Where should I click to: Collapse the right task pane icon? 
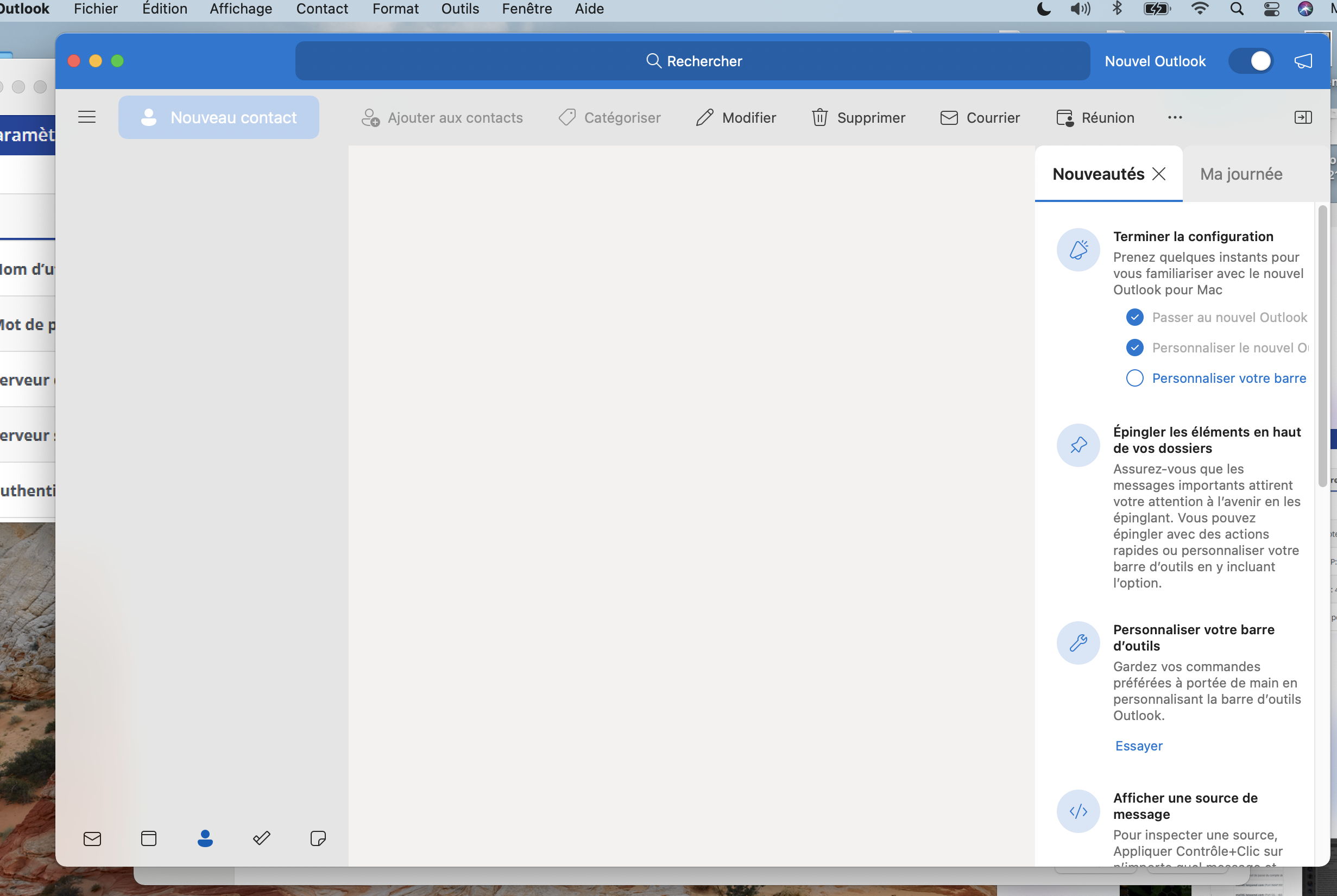(1303, 117)
